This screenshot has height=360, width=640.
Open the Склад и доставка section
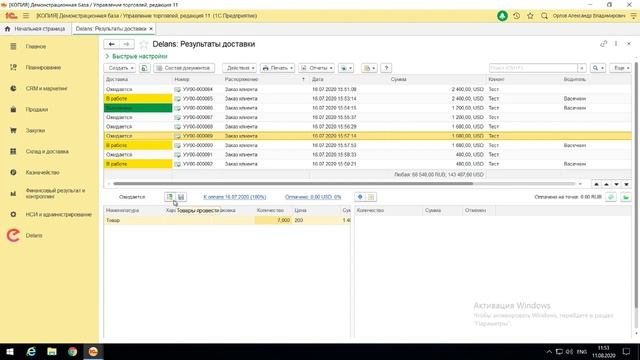(x=47, y=151)
